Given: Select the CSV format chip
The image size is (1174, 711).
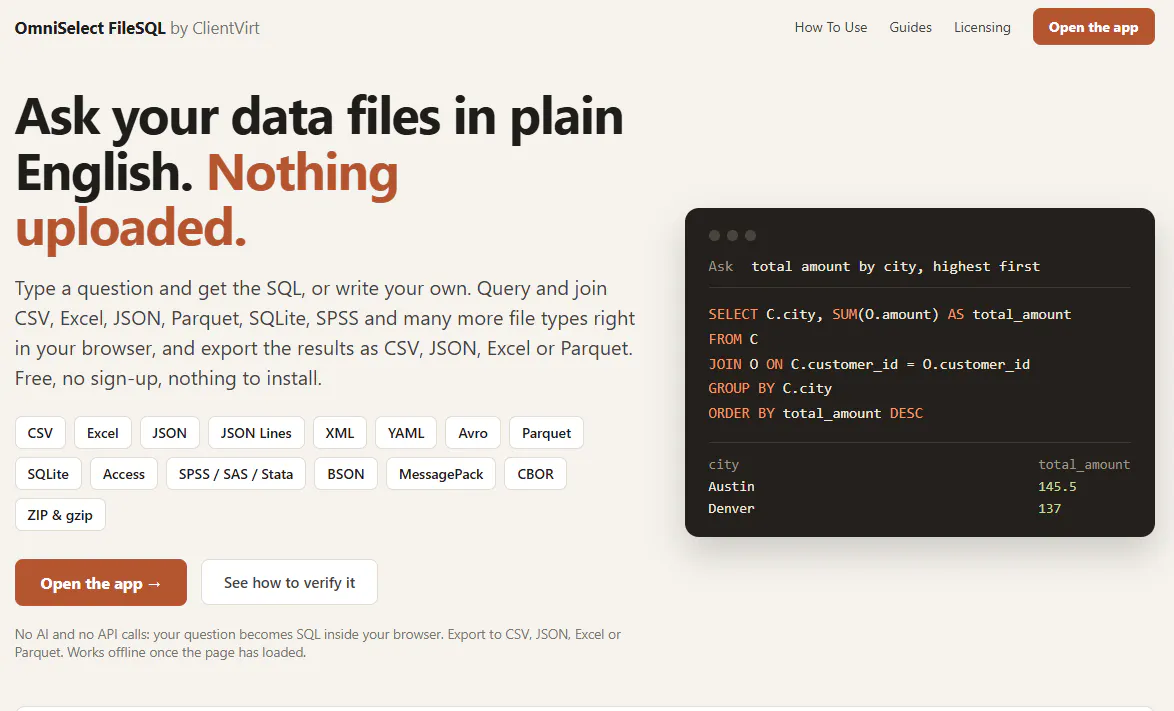Looking at the screenshot, I should coord(40,433).
